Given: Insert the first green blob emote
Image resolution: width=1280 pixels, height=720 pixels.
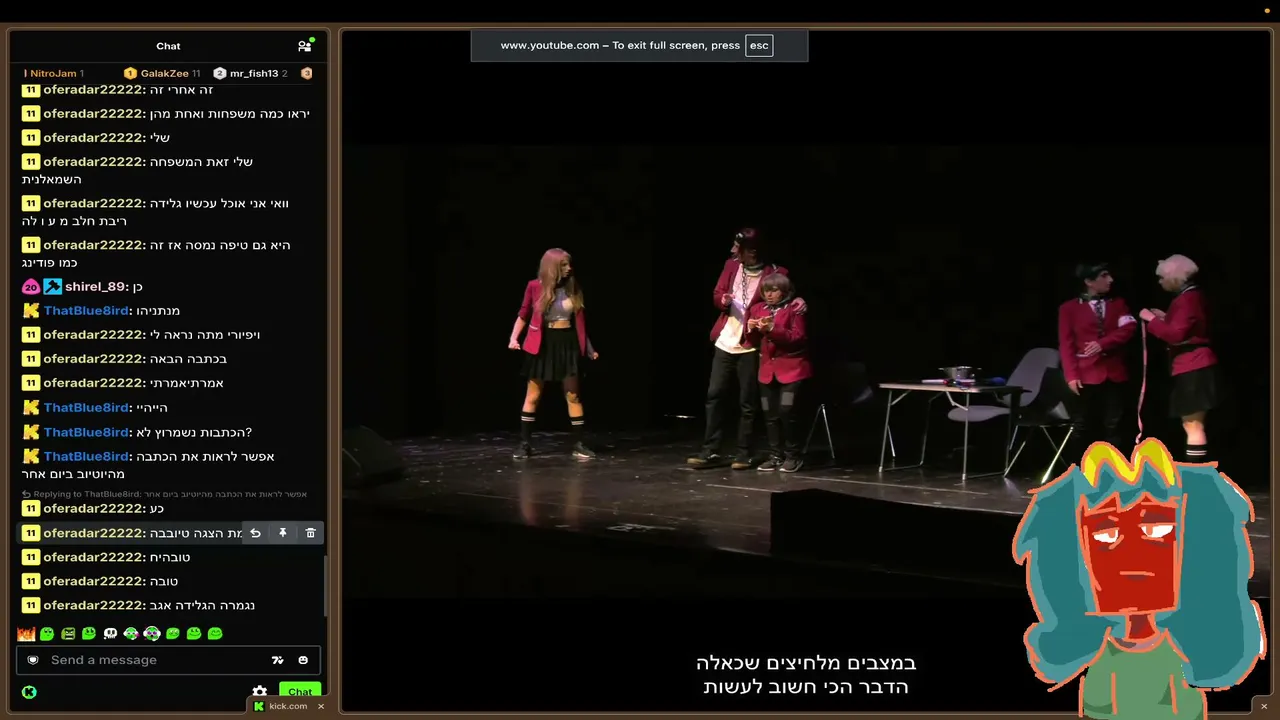Looking at the screenshot, I should [x=47, y=633].
